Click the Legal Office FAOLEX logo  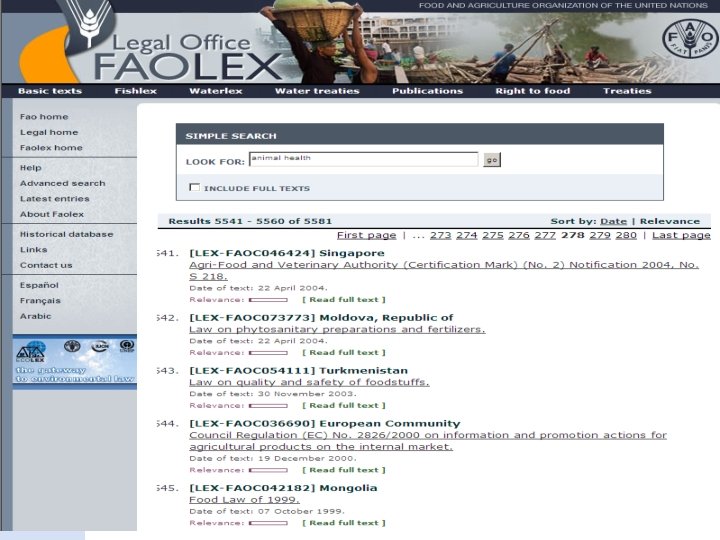(187, 57)
